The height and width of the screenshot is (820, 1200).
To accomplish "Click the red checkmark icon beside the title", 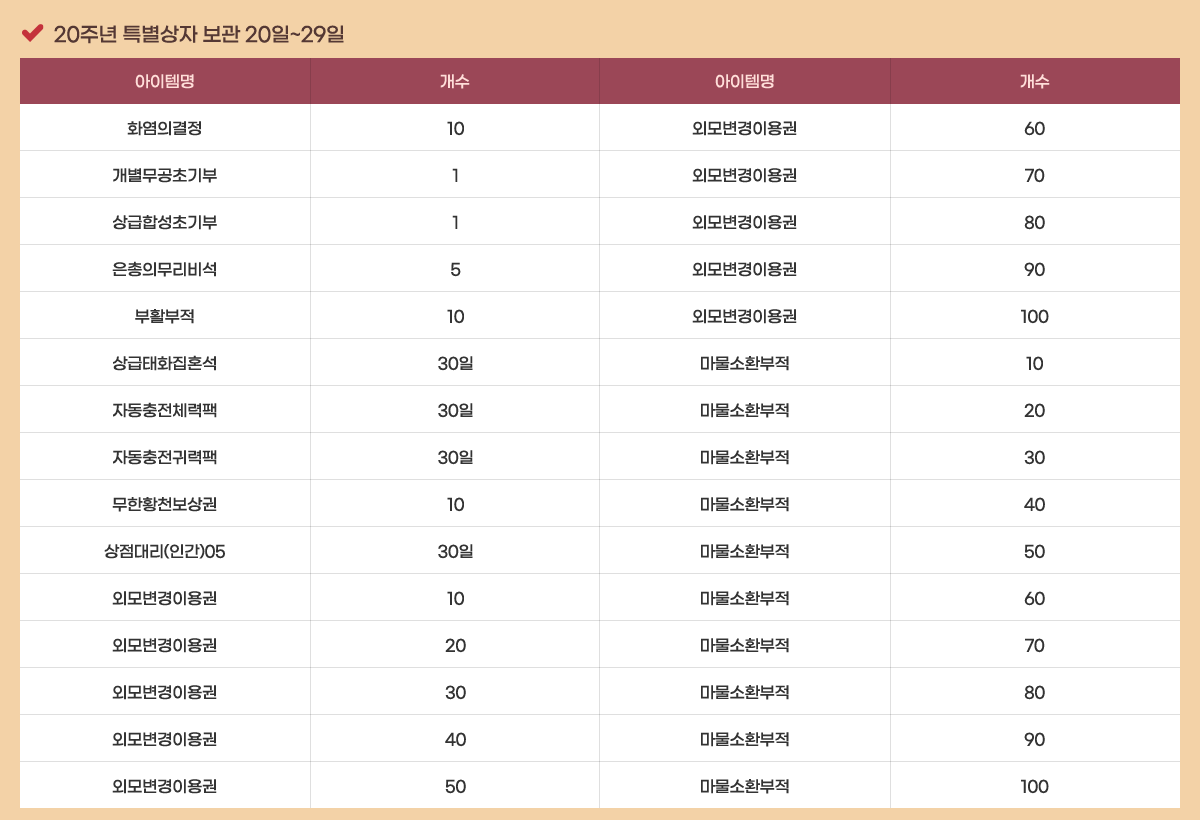I will pyautogui.click(x=32, y=33).
